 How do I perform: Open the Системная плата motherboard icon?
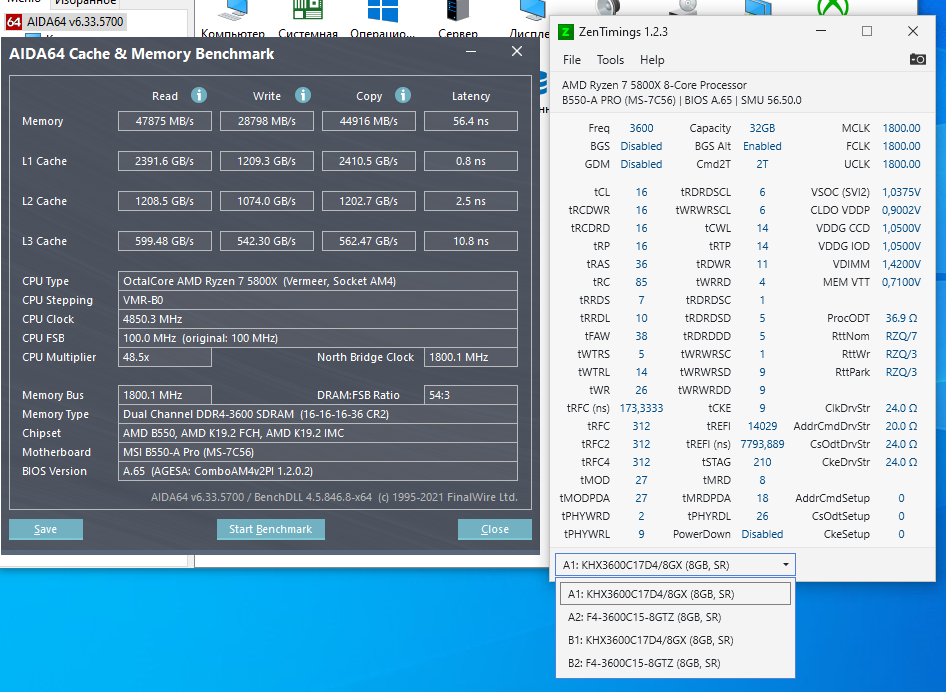coord(308,18)
